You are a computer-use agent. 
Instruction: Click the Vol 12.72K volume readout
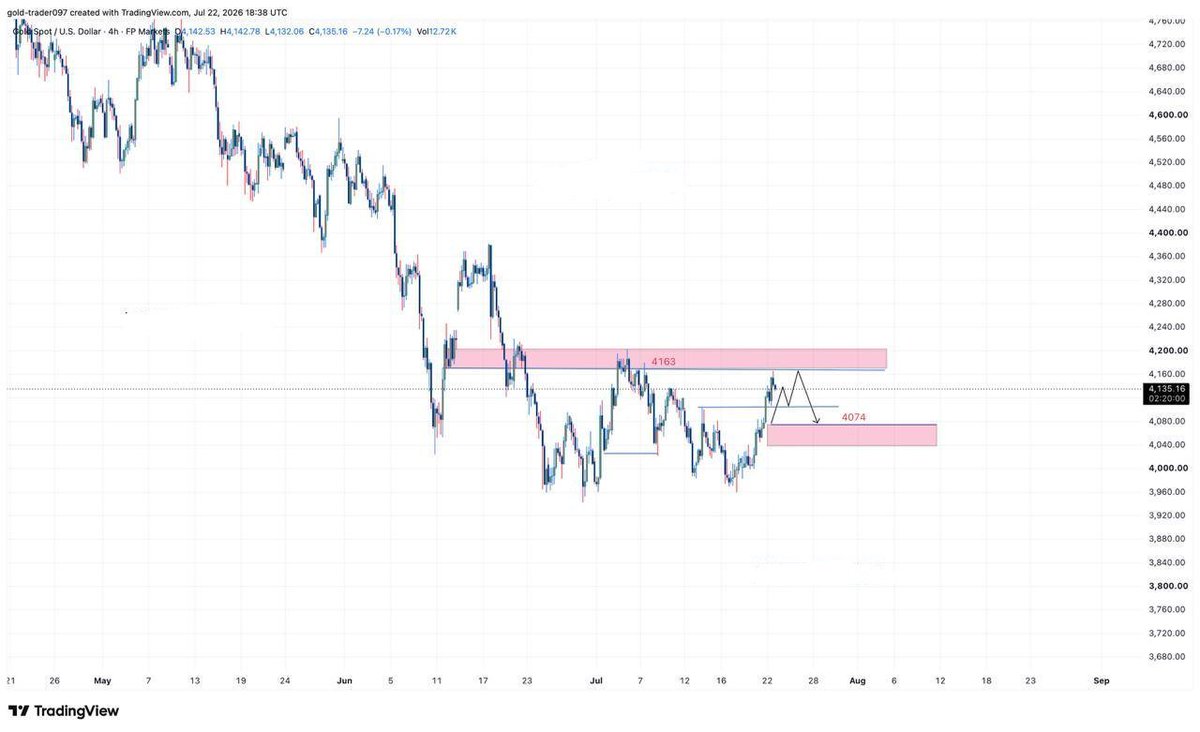click(437, 32)
